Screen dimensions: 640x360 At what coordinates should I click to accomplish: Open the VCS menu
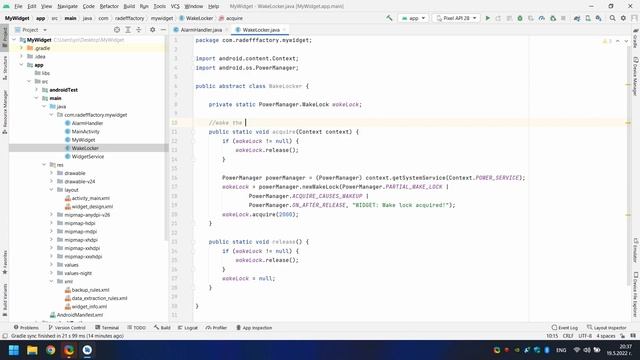coord(175,6)
